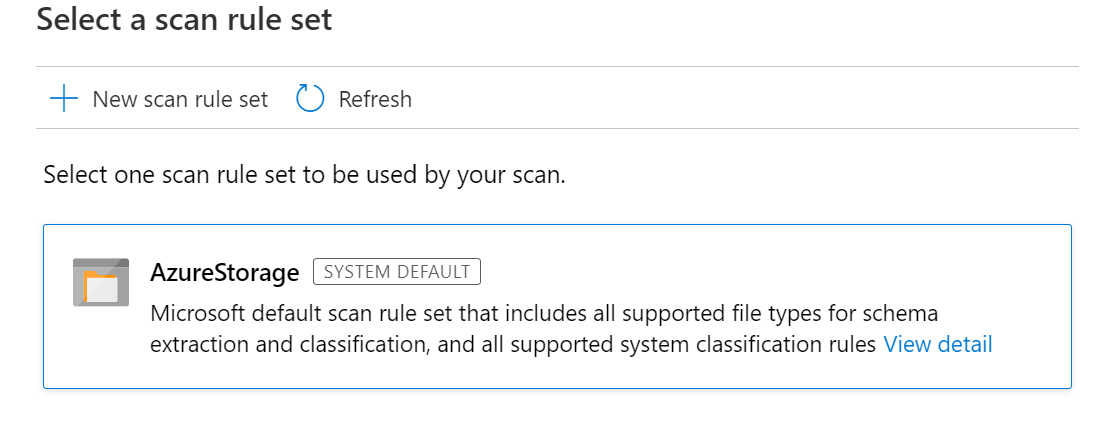Click the AzureStorage rule set name
This screenshot has width=1114, height=445.
(x=224, y=272)
